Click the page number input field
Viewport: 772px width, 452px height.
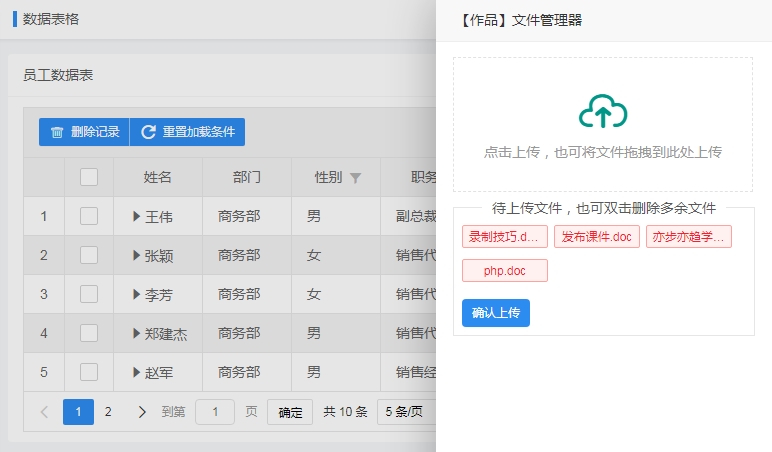pyautogui.click(x=215, y=412)
